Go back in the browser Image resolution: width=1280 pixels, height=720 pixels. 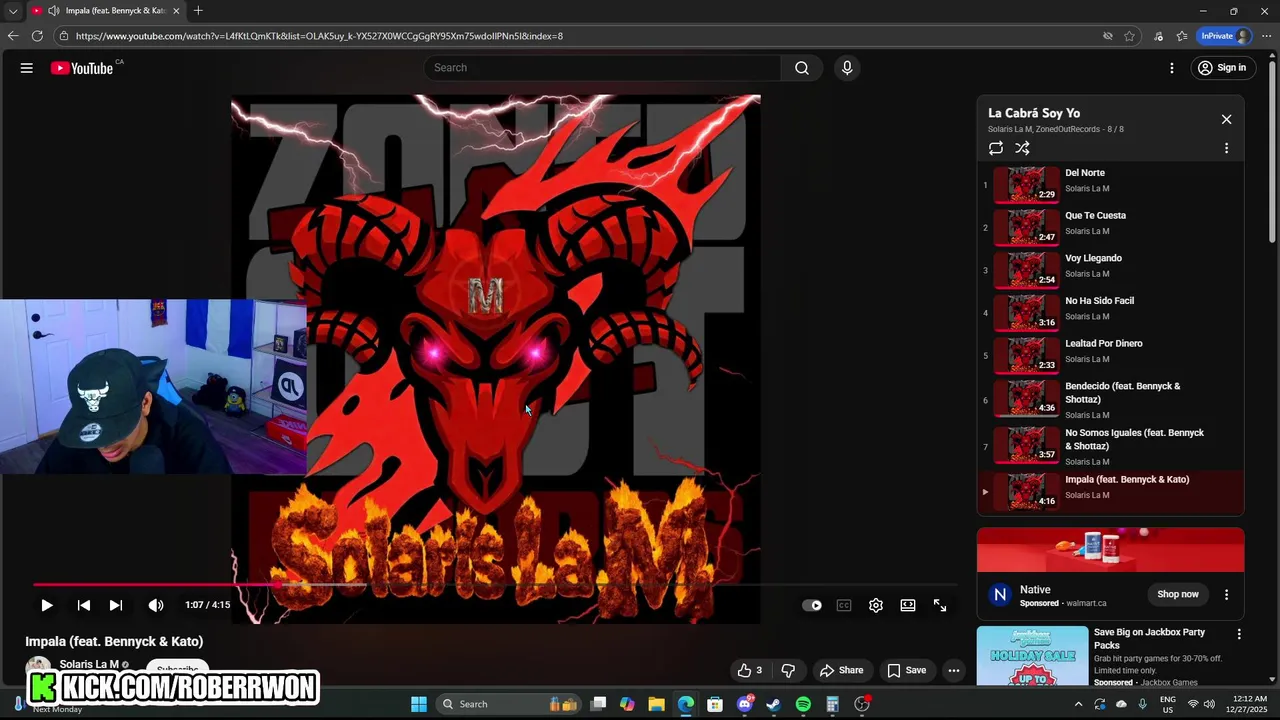13,36
